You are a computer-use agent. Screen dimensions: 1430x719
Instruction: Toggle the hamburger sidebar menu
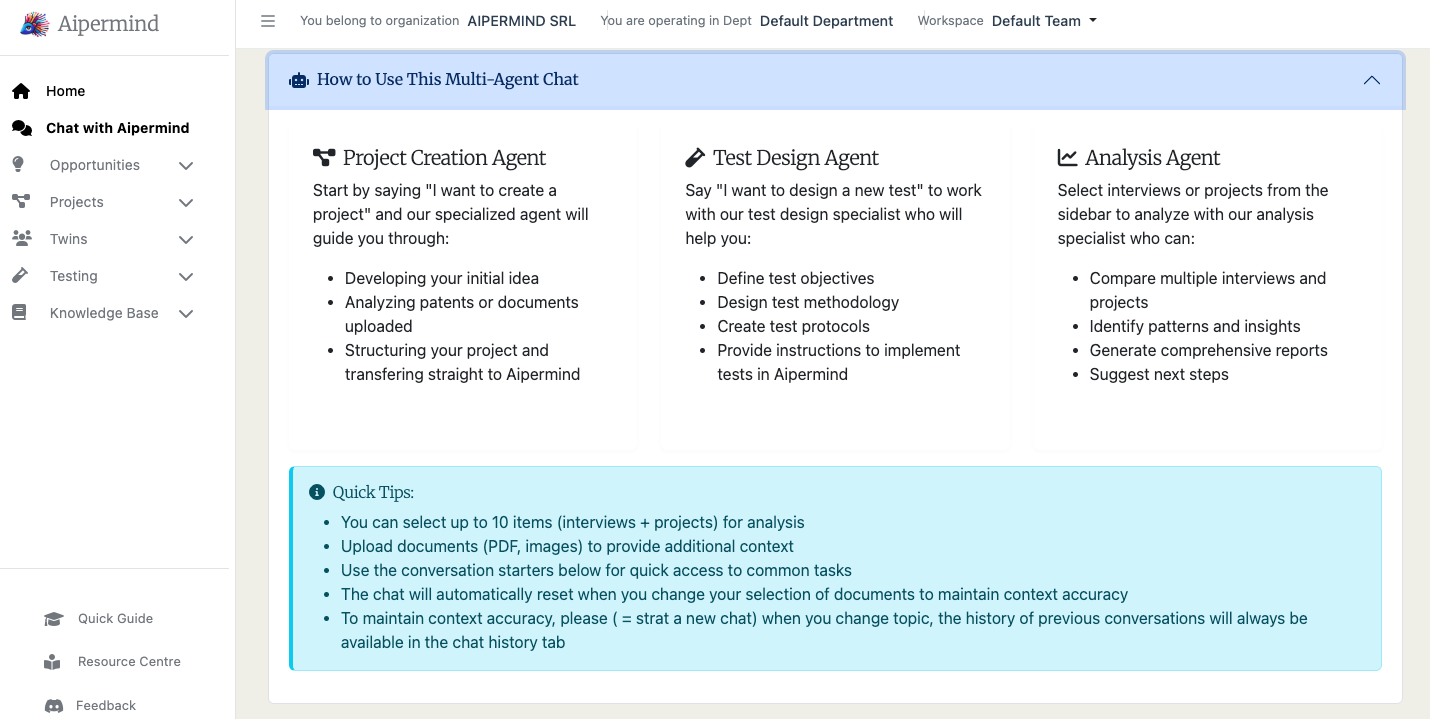[x=268, y=21]
